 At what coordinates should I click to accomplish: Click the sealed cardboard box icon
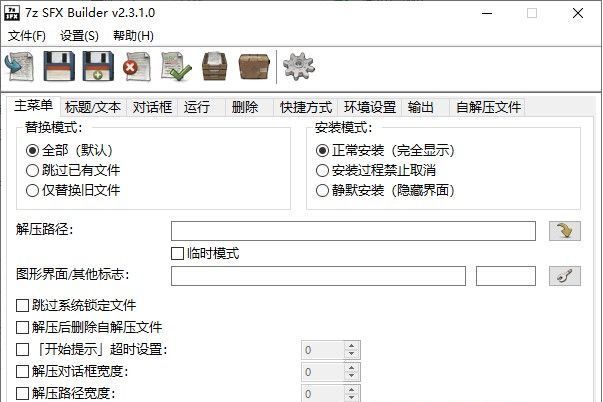(x=254, y=67)
